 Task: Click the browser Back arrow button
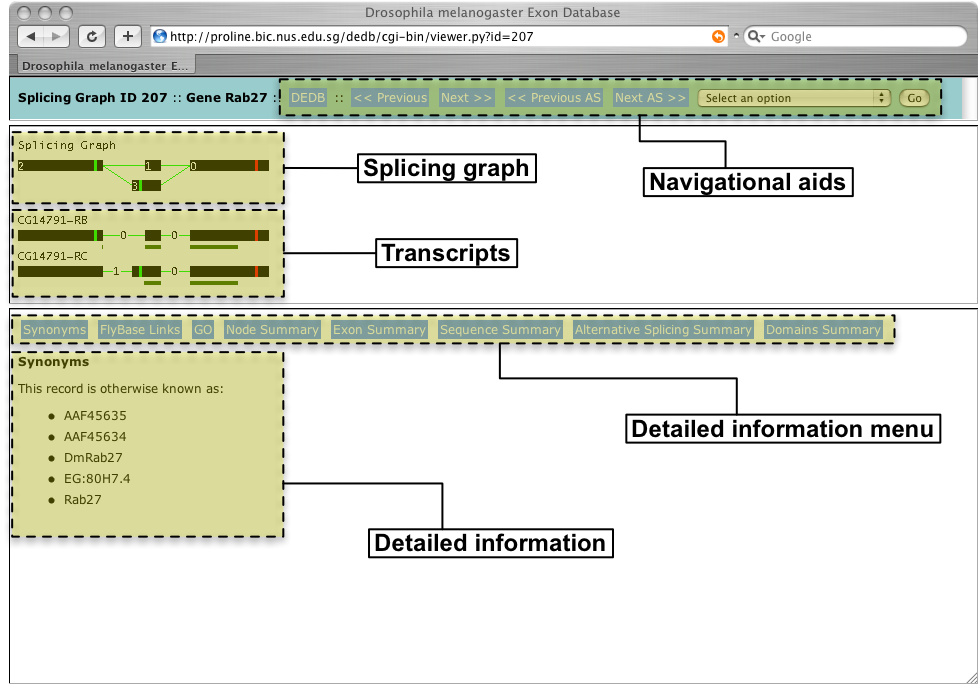[31, 36]
